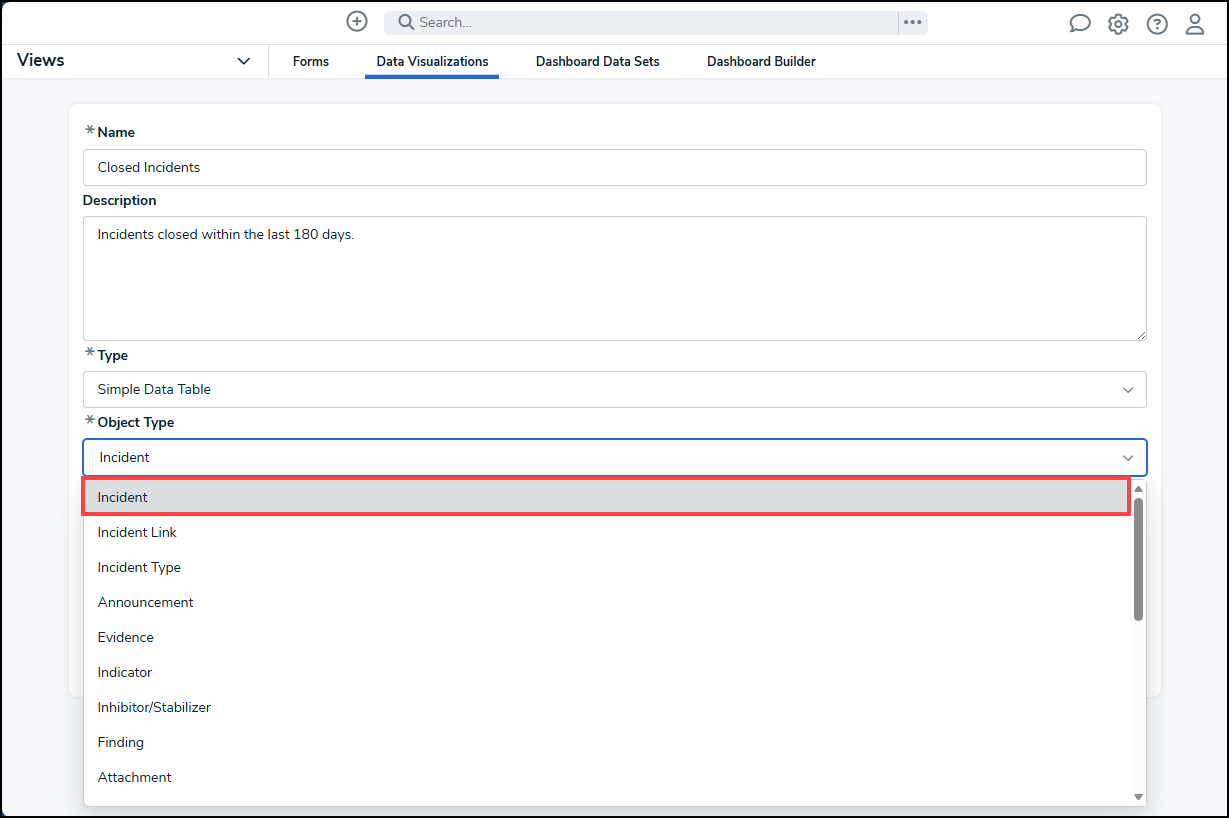Select the Incident Link option

click(x=607, y=532)
